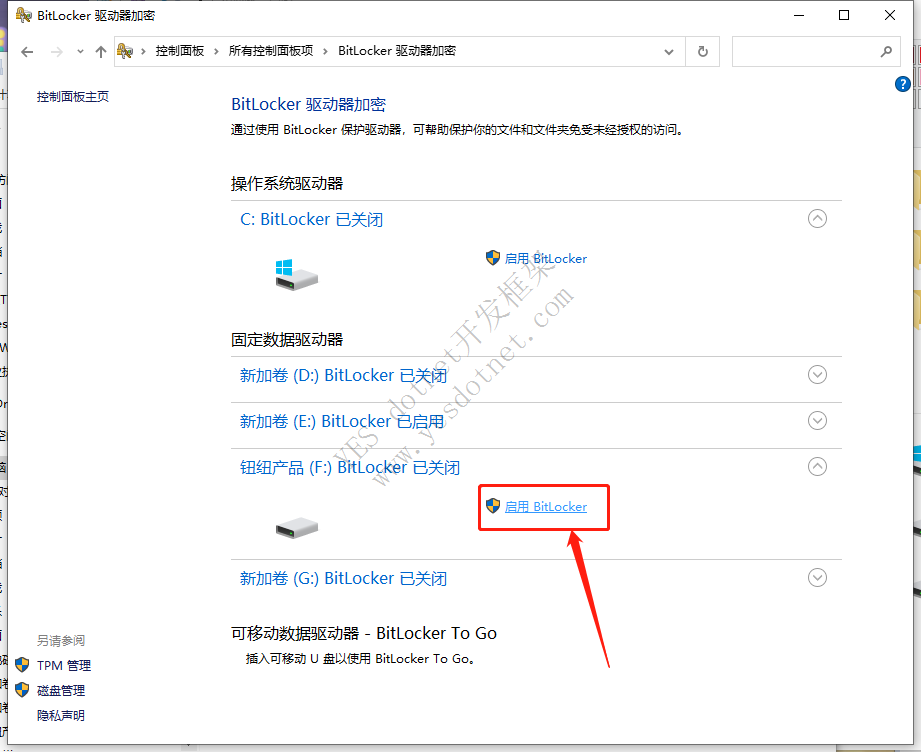921x752 pixels.
Task: Click the back navigation arrow
Action: [27, 52]
